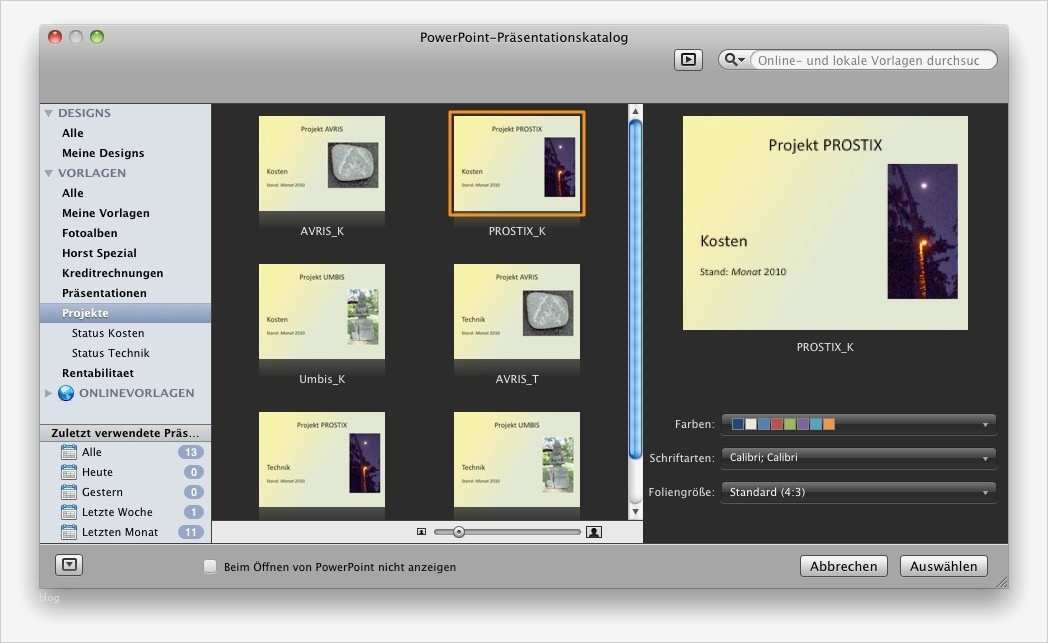Select the Umbis_K template thumbnail
1048x643 pixels.
[x=322, y=311]
